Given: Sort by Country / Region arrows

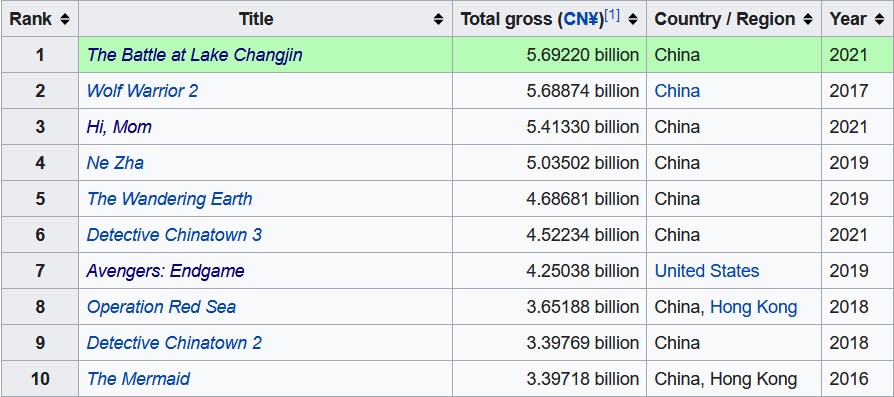Looking at the screenshot, I should pyautogui.click(x=807, y=19).
